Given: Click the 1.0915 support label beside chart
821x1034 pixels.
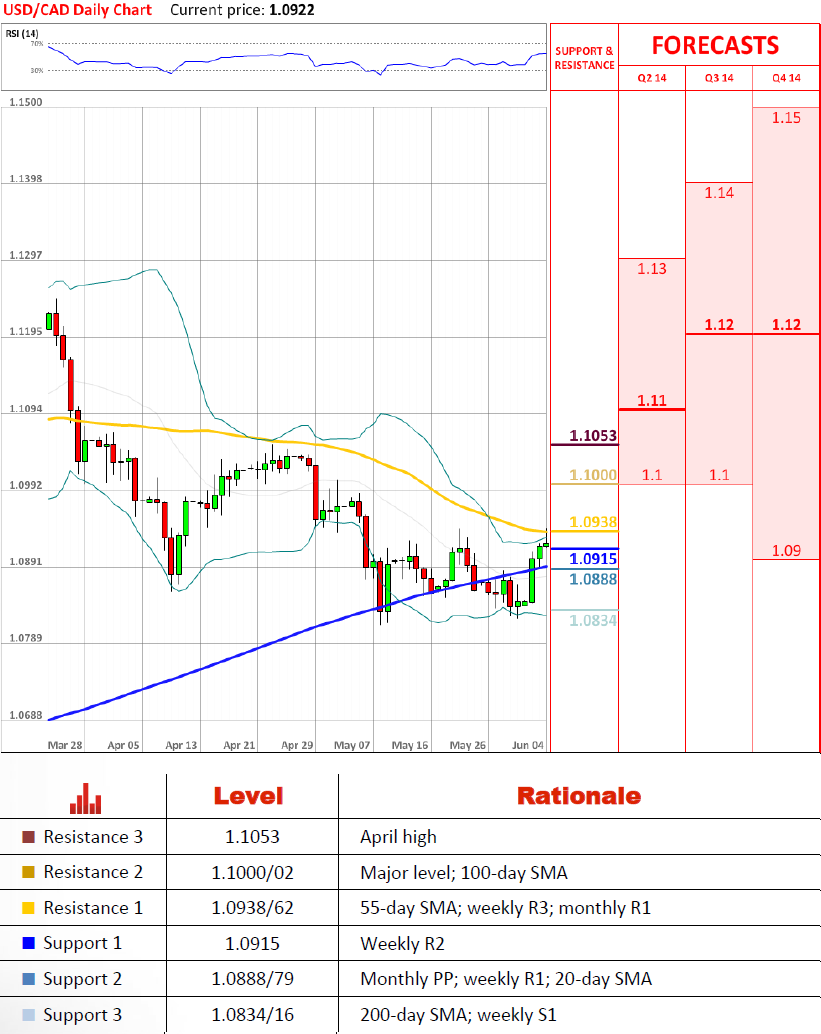Looking at the screenshot, I should [x=592, y=559].
